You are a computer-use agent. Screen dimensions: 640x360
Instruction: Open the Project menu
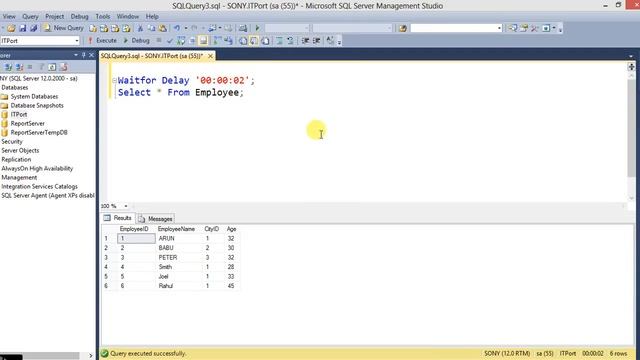click(x=55, y=16)
